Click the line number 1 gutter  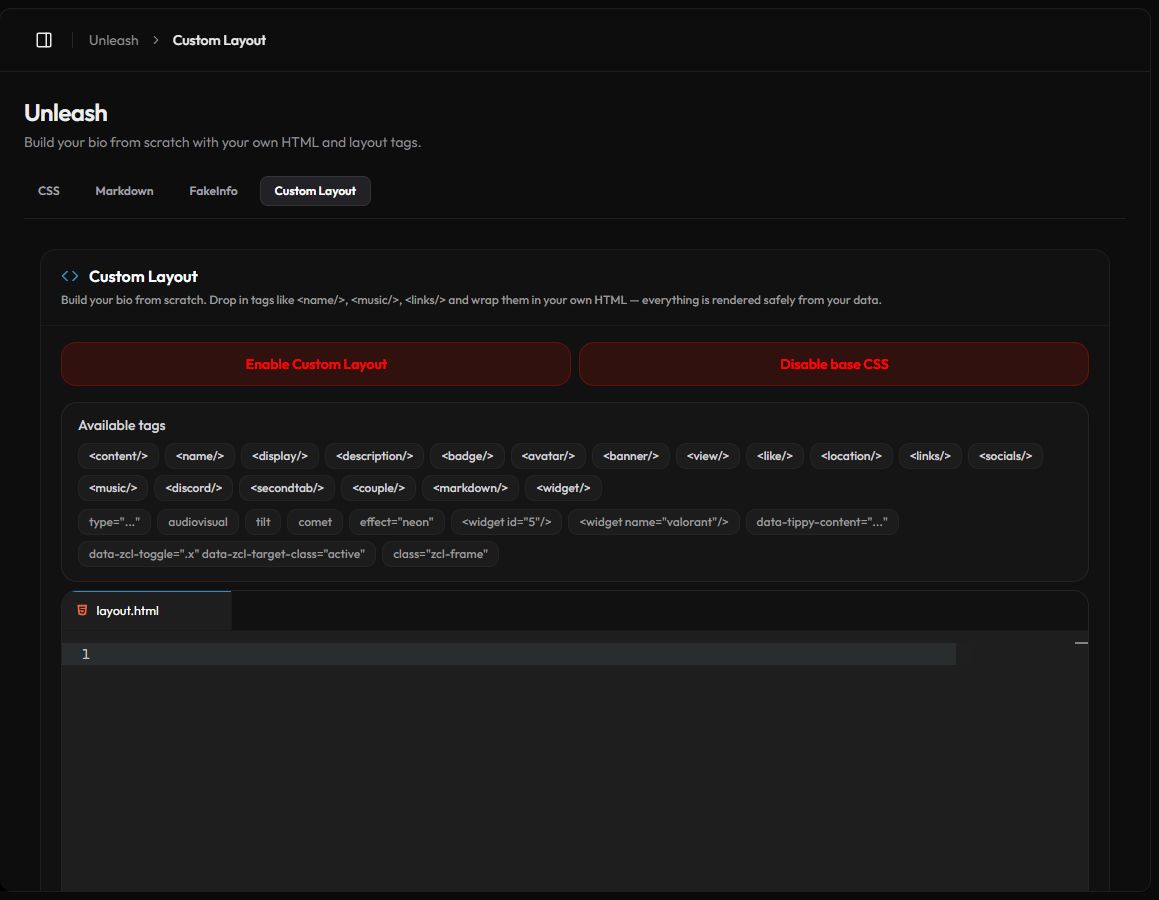pyautogui.click(x=86, y=654)
